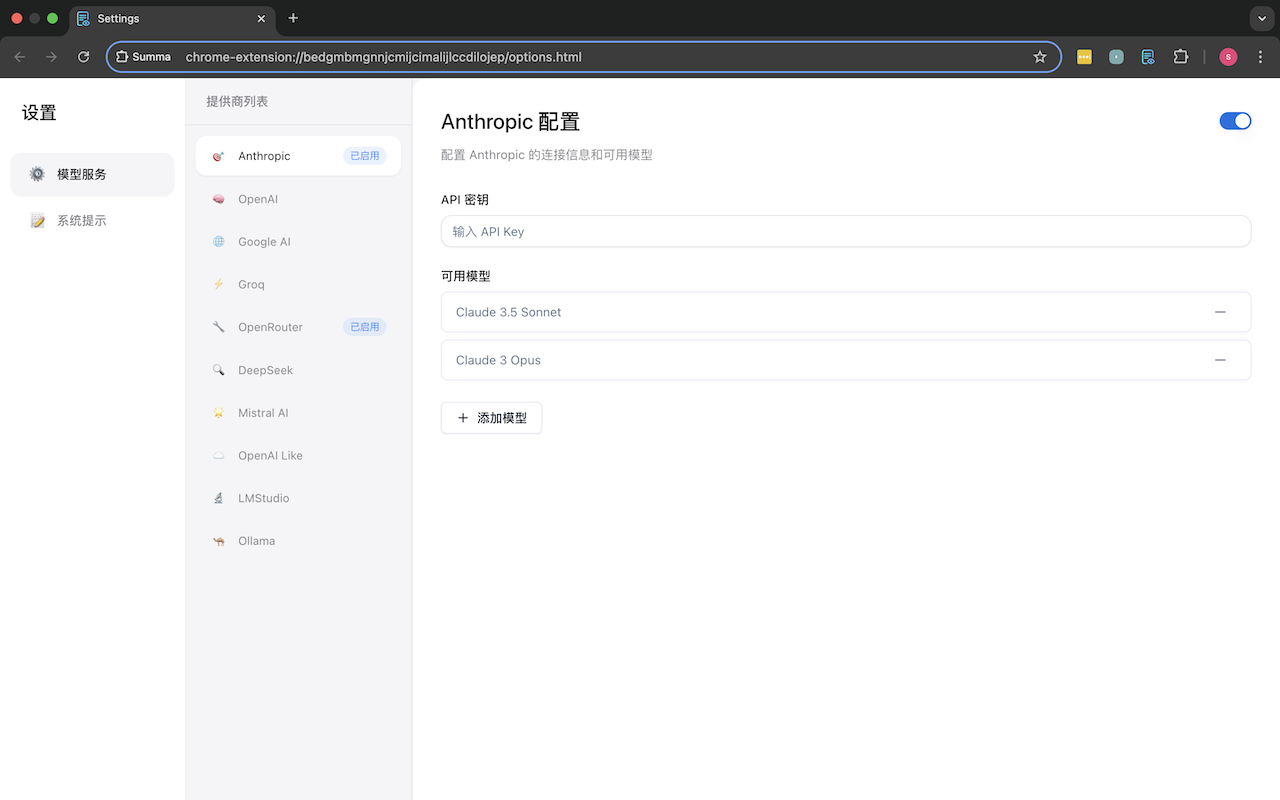This screenshot has height=800, width=1280.
Task: Click the 提供商列表 header
Action: coord(237,101)
